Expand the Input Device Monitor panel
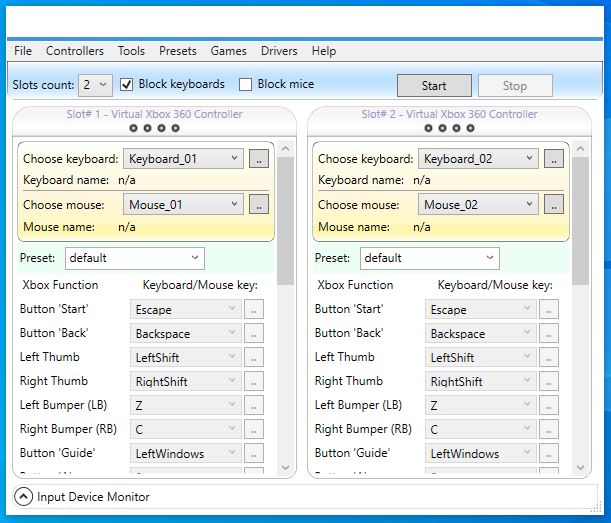This screenshot has height=523, width=611. click(x=23, y=497)
